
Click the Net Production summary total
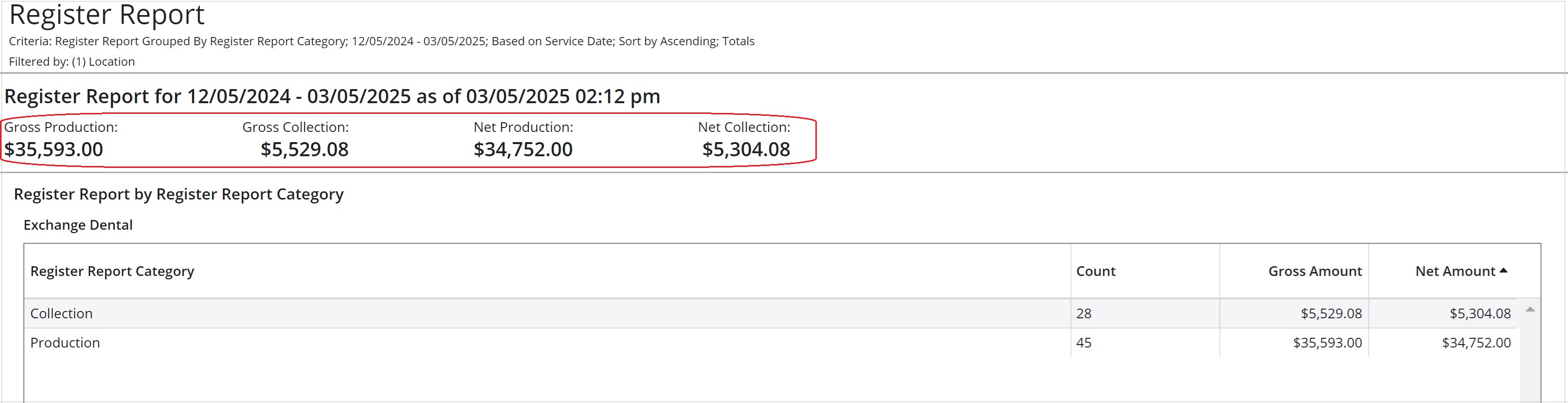pos(523,149)
